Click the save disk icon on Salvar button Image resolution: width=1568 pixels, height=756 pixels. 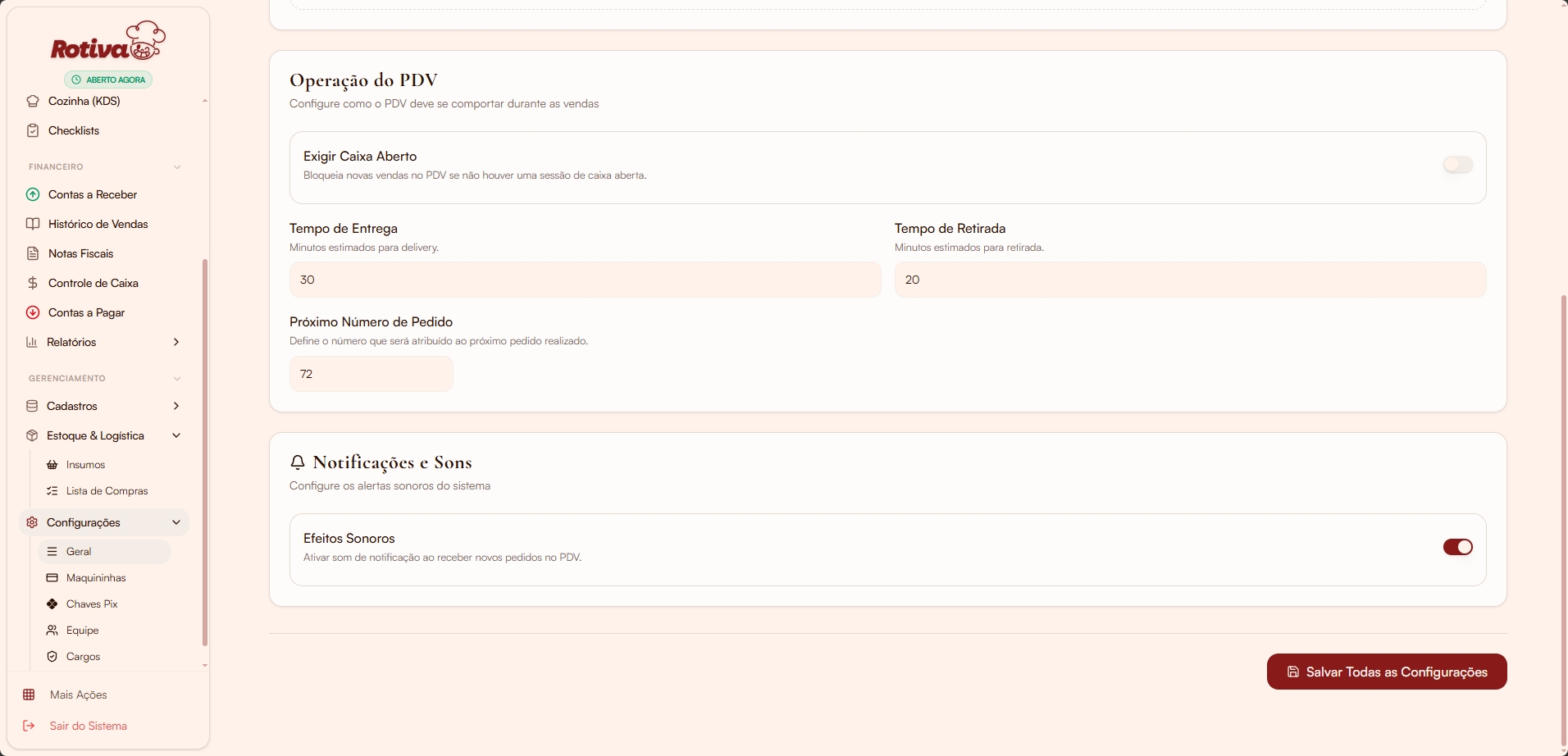tap(1293, 672)
